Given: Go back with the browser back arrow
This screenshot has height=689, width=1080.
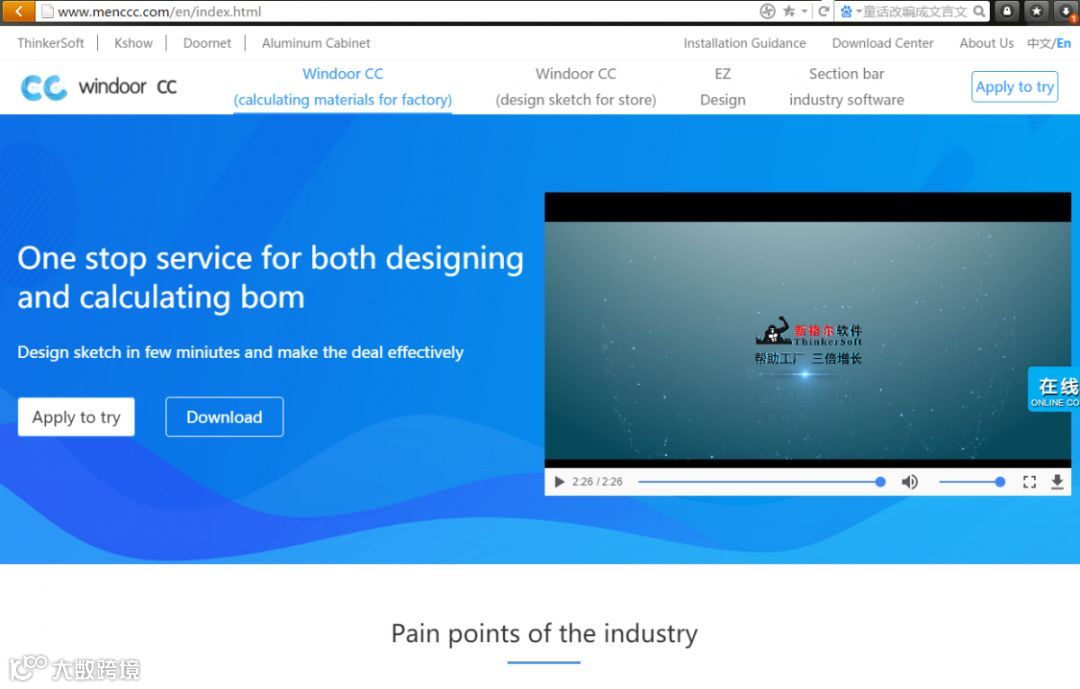Looking at the screenshot, I should (x=18, y=10).
